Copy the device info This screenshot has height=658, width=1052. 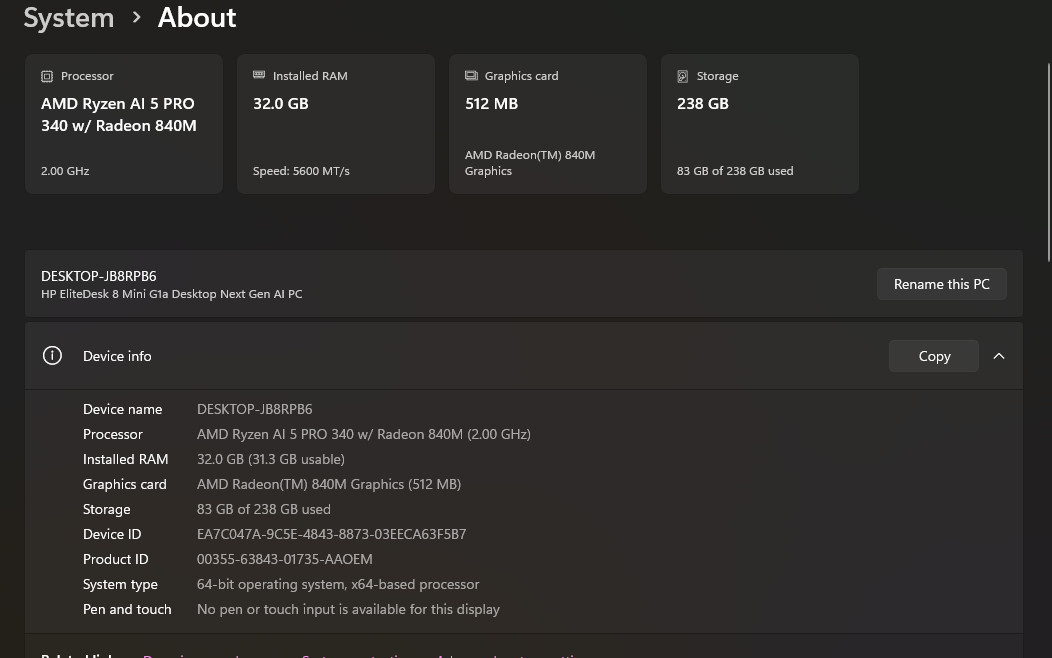(x=934, y=356)
